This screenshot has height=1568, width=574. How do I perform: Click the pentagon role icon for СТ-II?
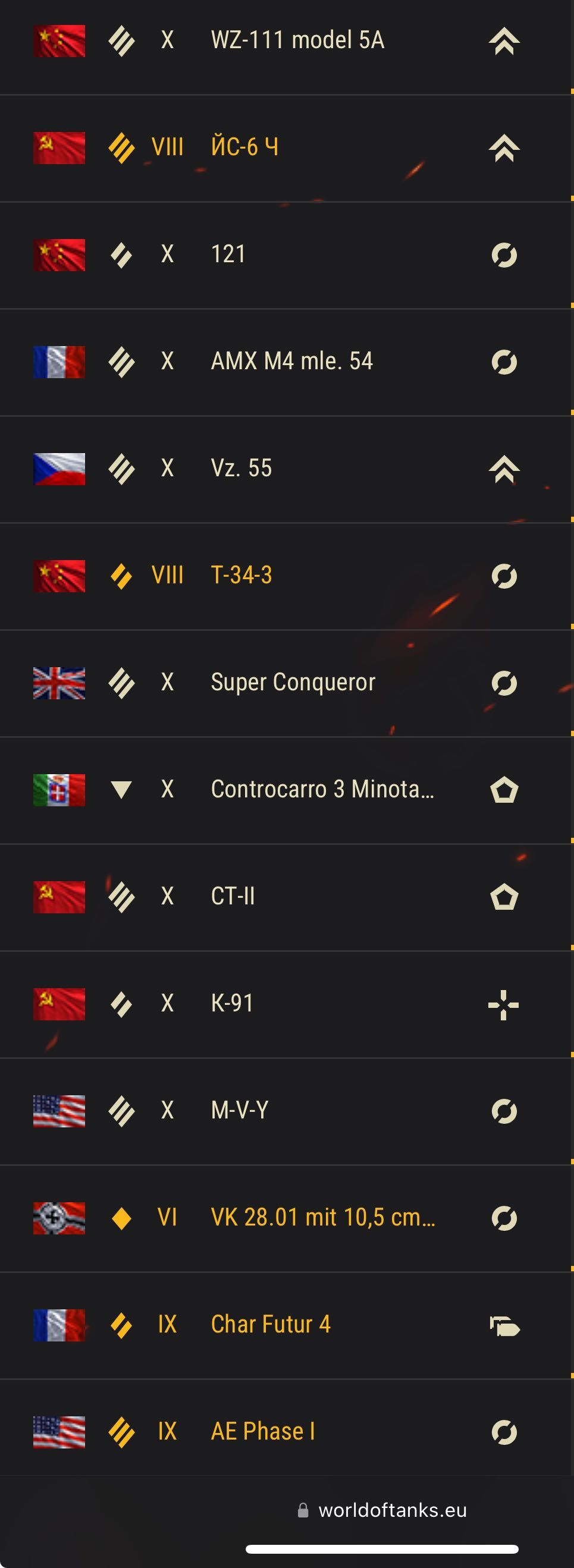click(504, 897)
